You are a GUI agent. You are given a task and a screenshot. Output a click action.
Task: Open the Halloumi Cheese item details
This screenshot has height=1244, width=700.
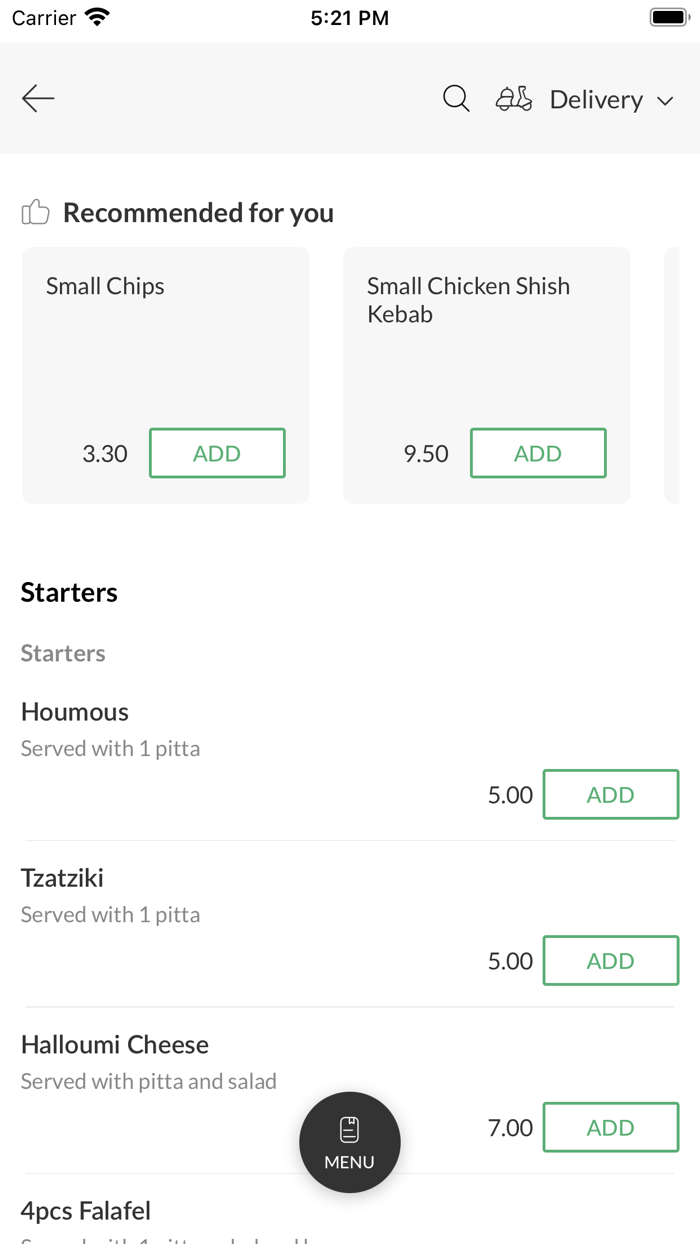(x=114, y=1044)
